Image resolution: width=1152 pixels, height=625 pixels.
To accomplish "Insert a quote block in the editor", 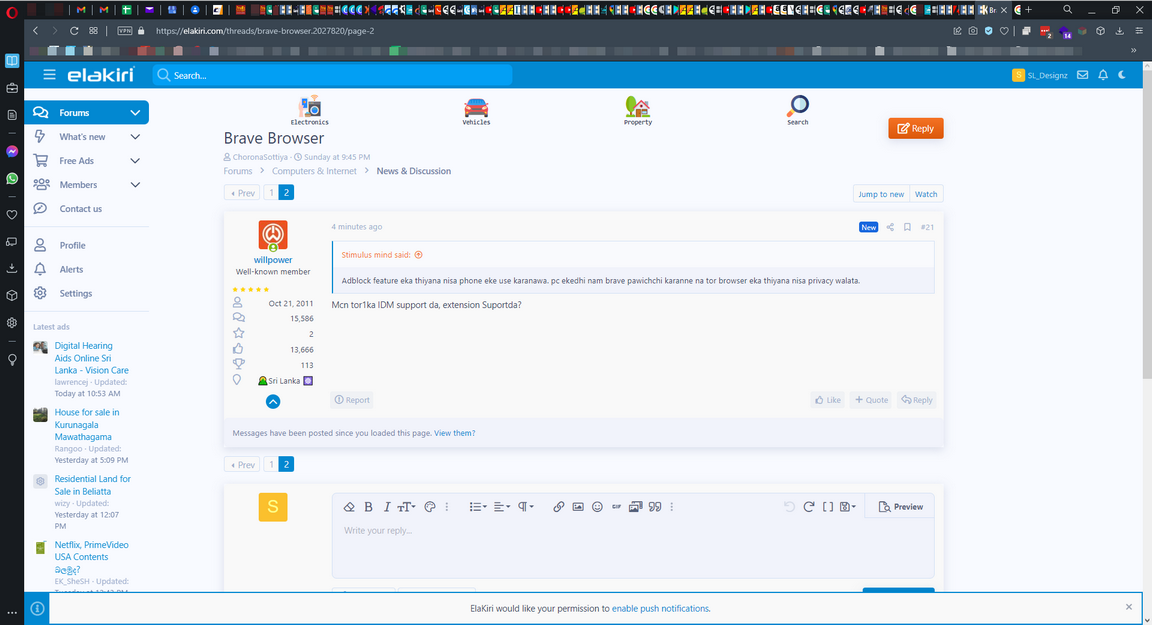I will pos(655,507).
